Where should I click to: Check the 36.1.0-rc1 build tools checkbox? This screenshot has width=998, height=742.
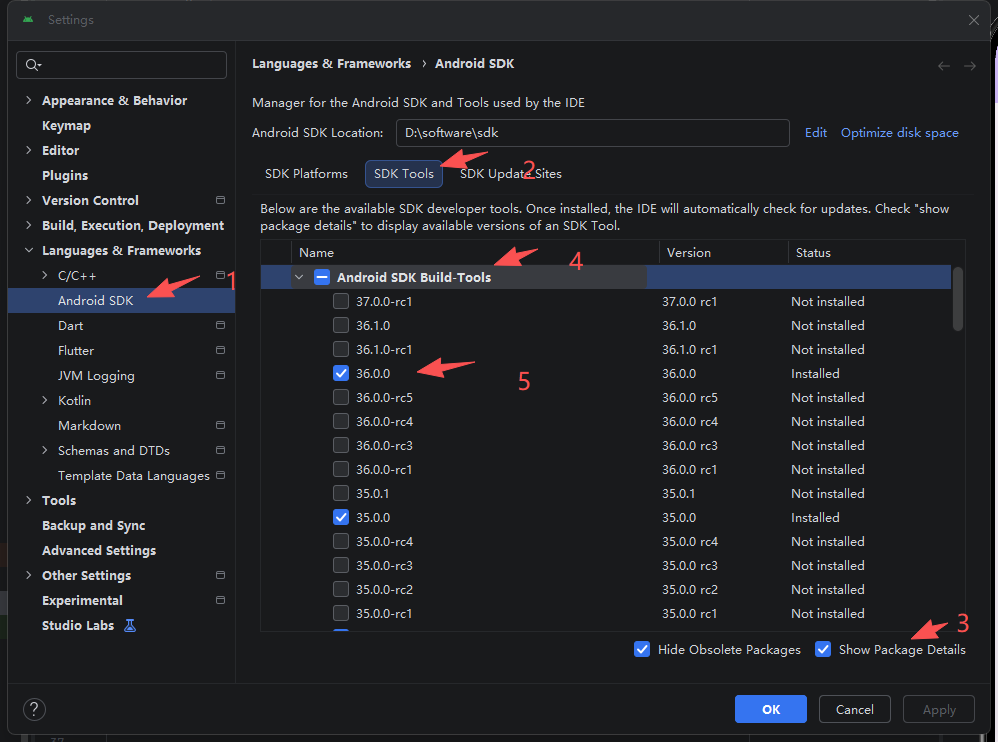click(341, 349)
